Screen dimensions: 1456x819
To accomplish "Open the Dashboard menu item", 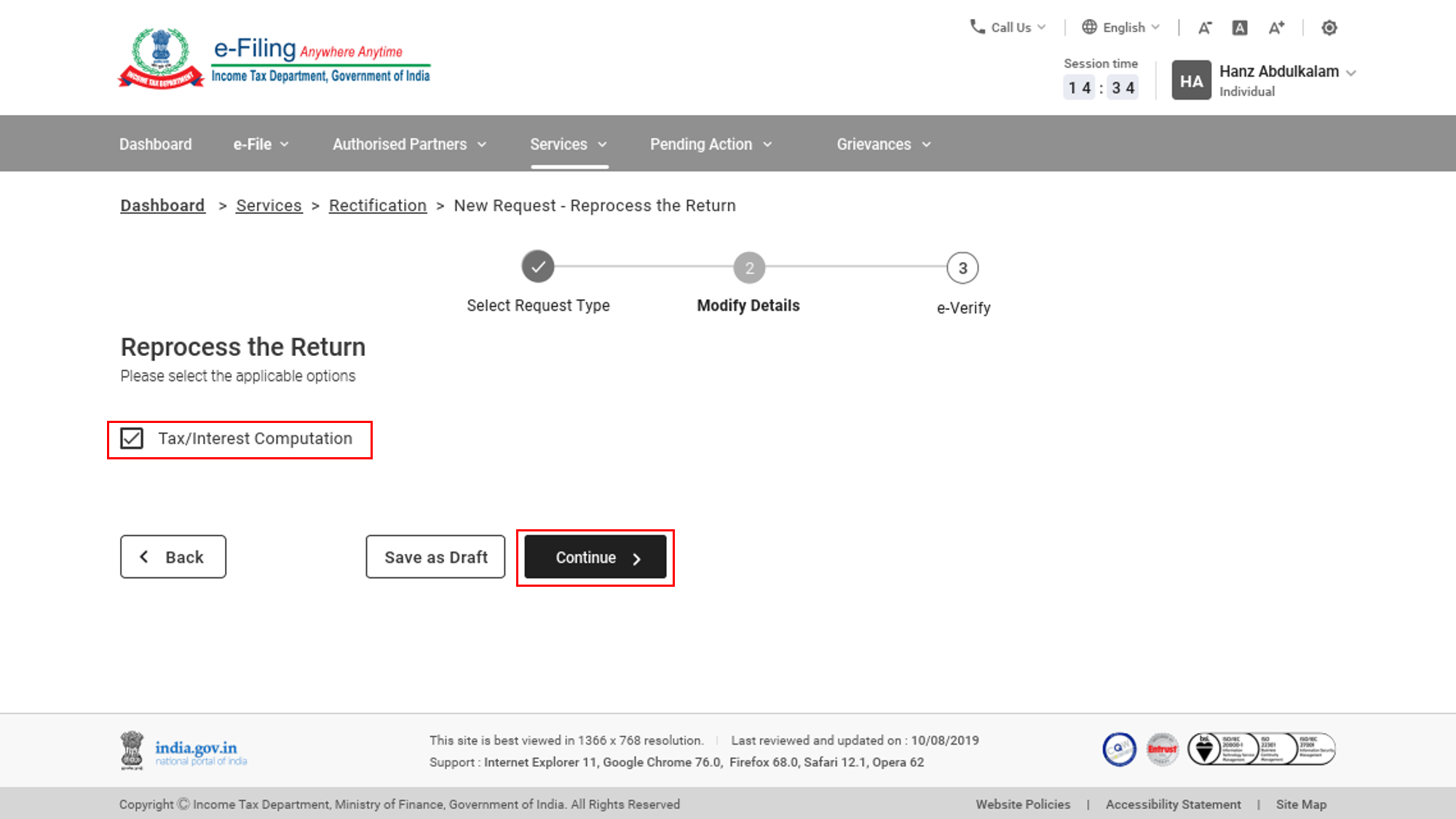I will (155, 143).
